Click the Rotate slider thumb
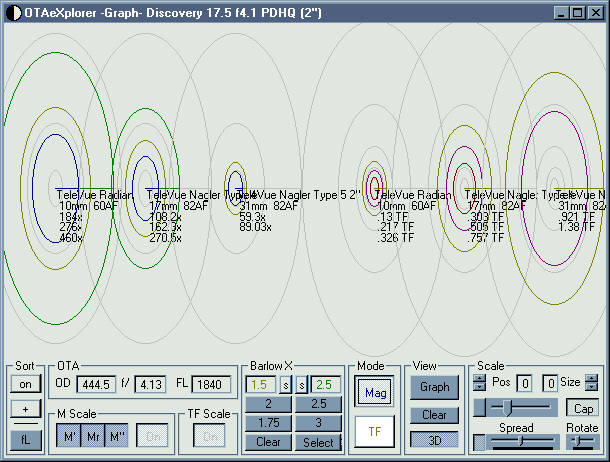610x462 pixels. pos(578,441)
